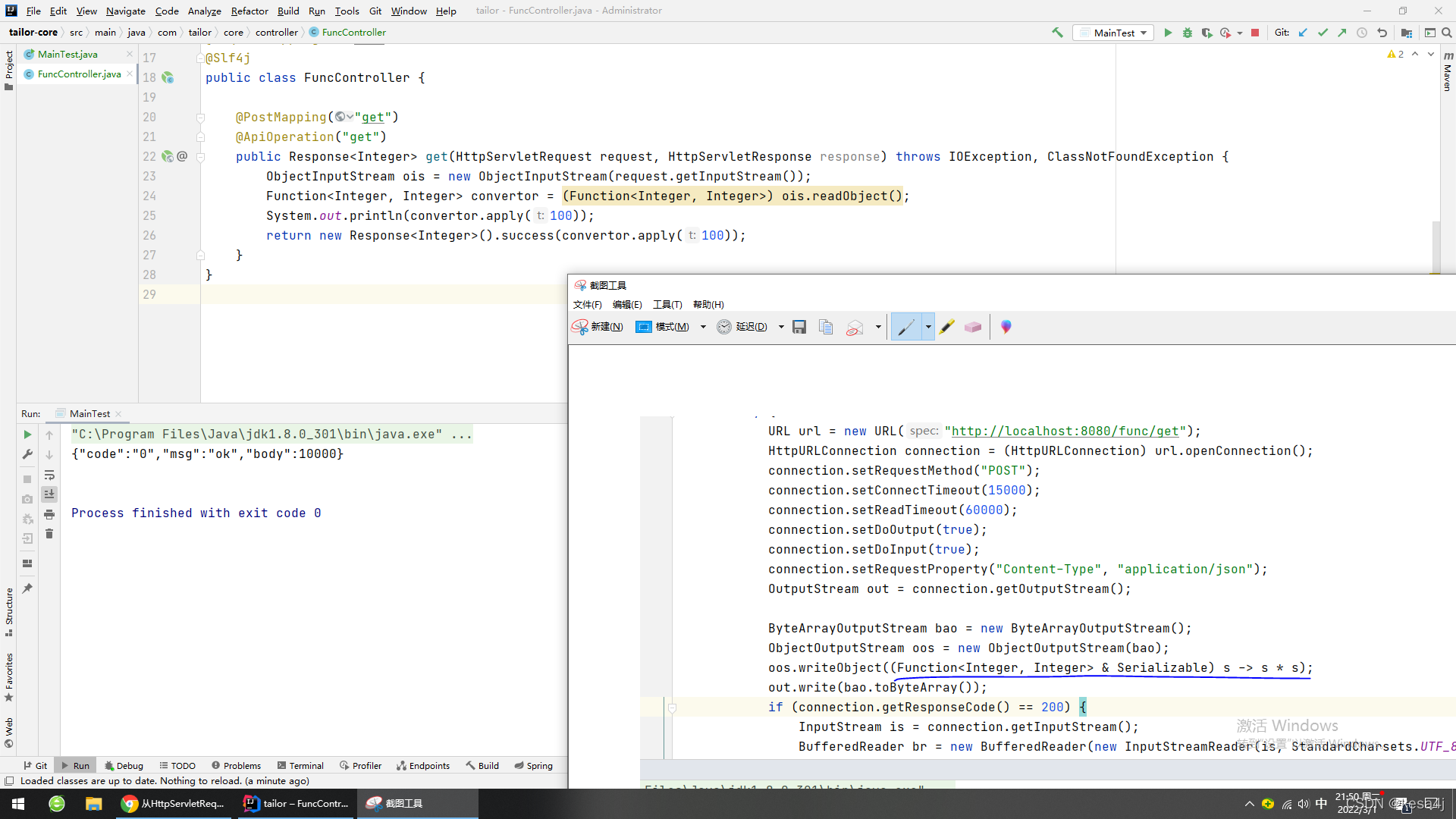This screenshot has width=1456, height=819.
Task: Click the New snip button
Action: (x=598, y=327)
